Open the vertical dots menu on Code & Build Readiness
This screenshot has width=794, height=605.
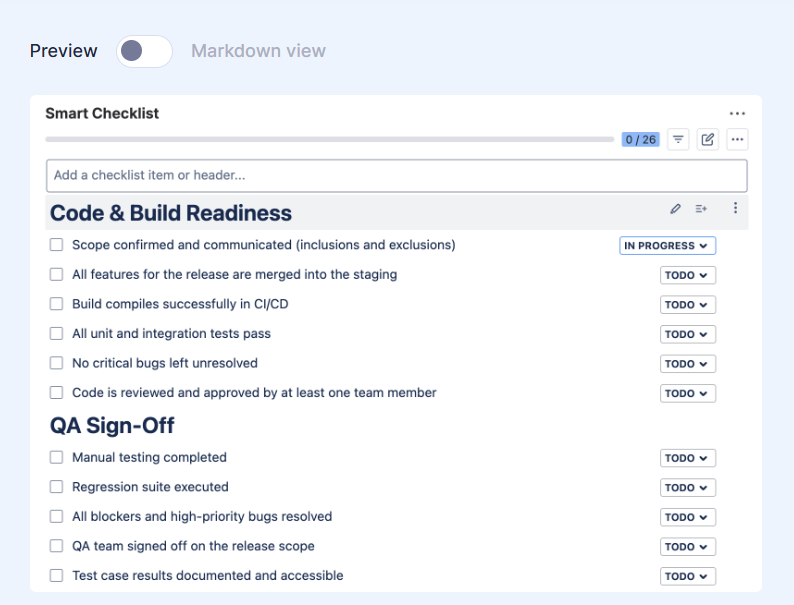coord(735,209)
